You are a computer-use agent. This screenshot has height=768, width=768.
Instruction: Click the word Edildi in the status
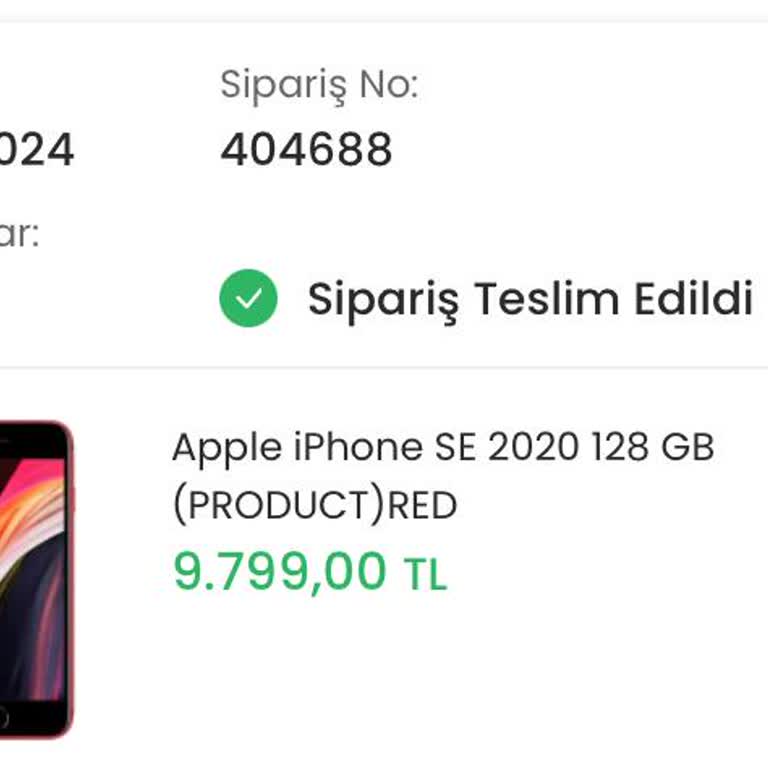pos(693,298)
